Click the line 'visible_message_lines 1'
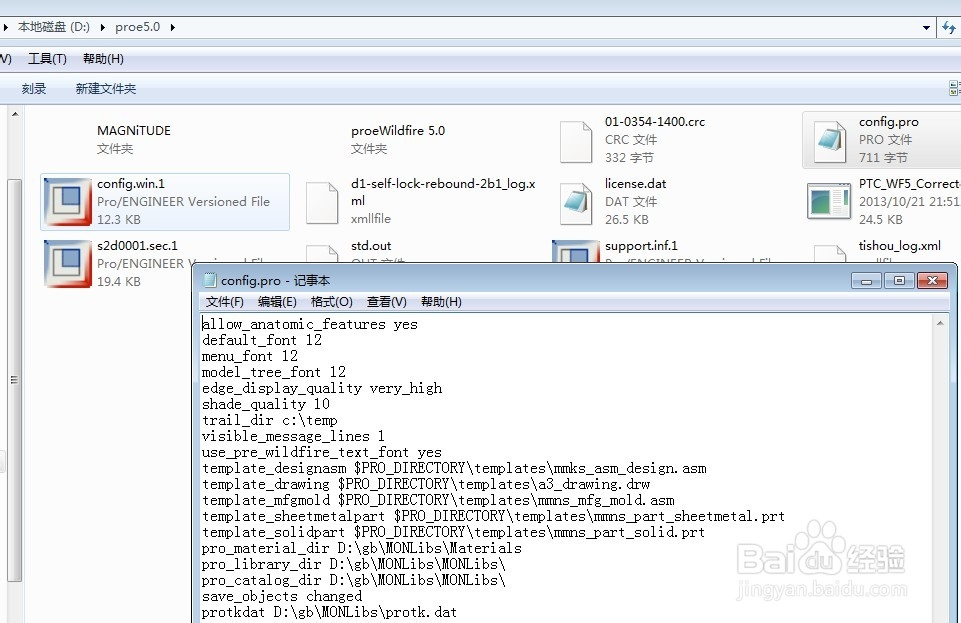Screen dimensions: 961x623 click(293, 436)
